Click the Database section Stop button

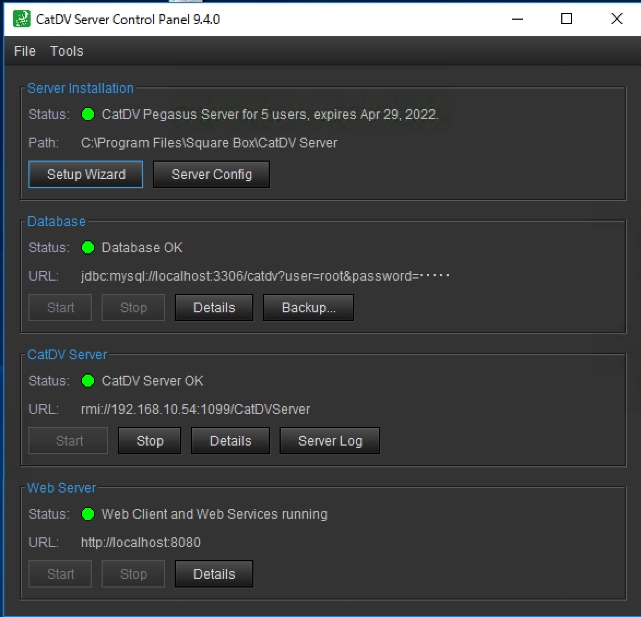click(x=133, y=307)
